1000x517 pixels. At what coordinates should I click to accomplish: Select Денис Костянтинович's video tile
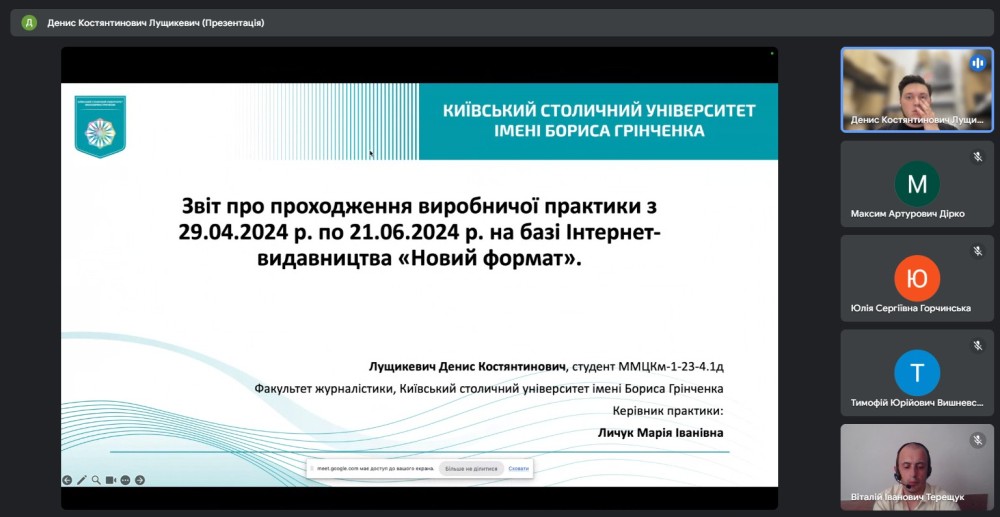coord(916,90)
